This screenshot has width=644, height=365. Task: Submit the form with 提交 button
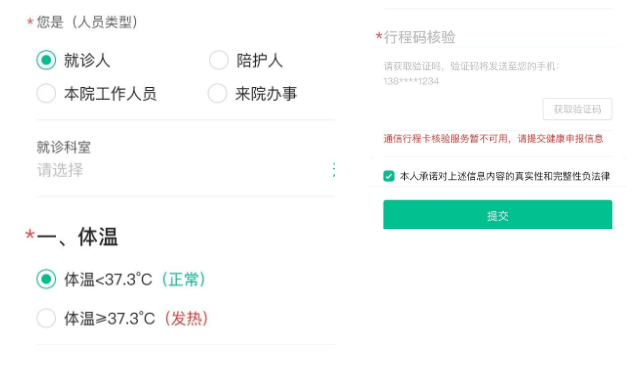click(x=497, y=215)
